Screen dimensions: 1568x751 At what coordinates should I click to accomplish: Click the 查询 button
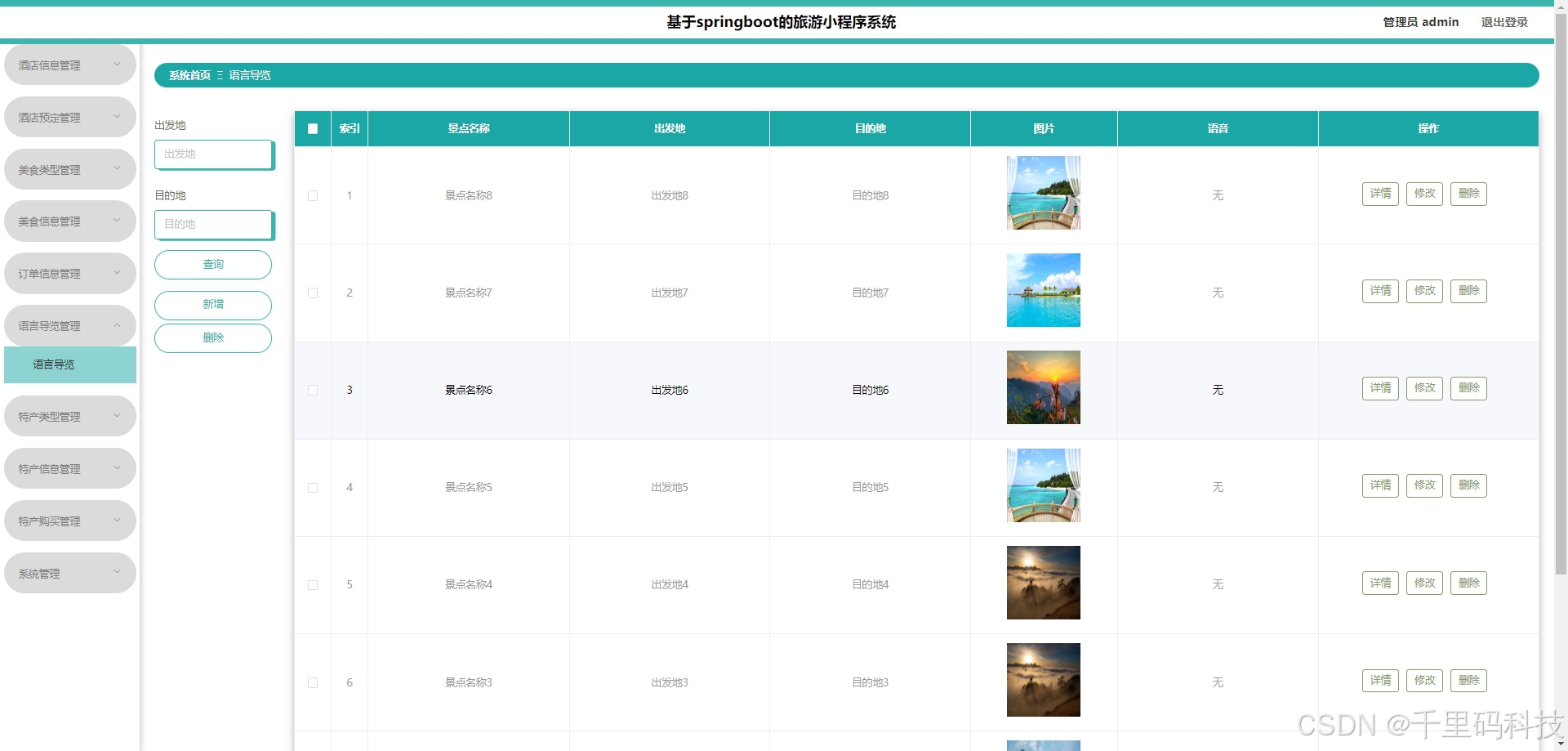point(213,265)
